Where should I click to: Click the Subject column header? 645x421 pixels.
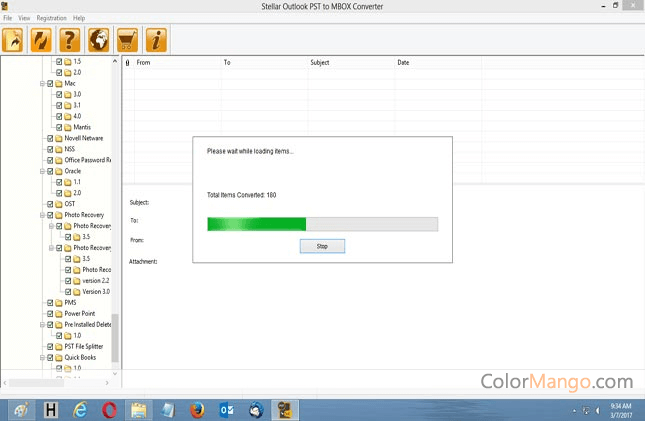(320, 62)
